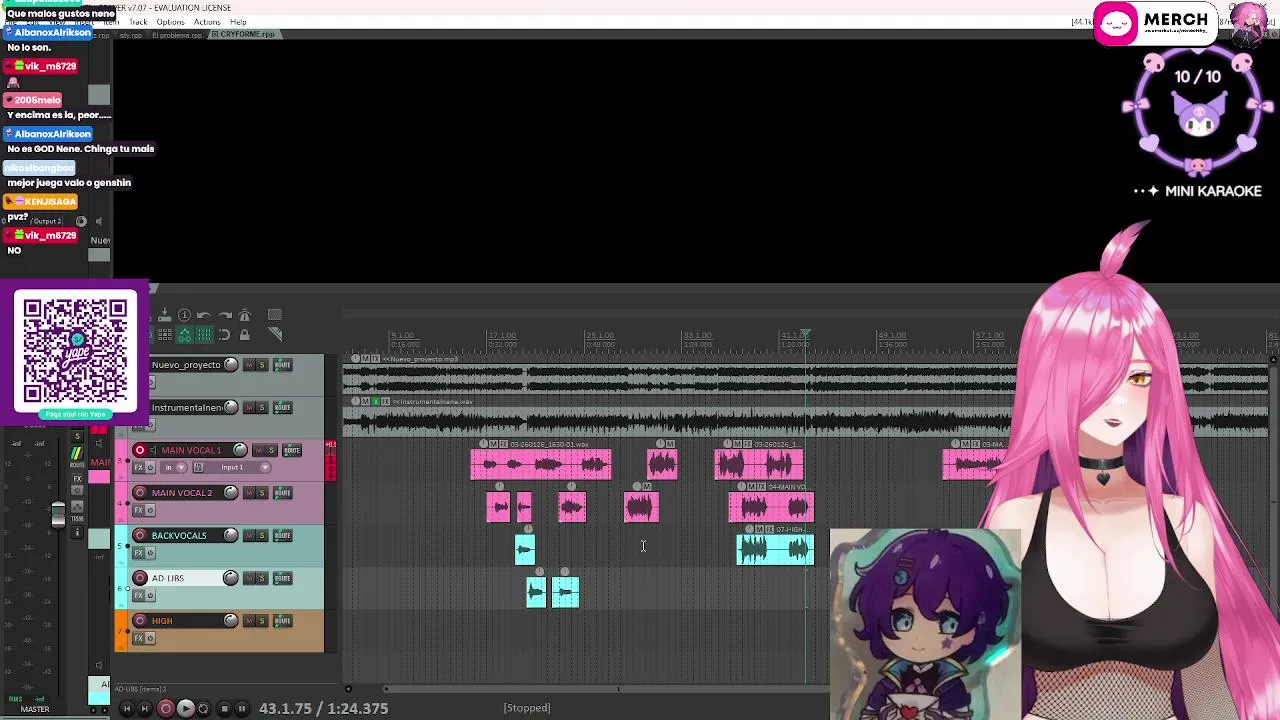Arm BACKVOCALS track for recording
1280x720 pixels.
click(x=140, y=535)
